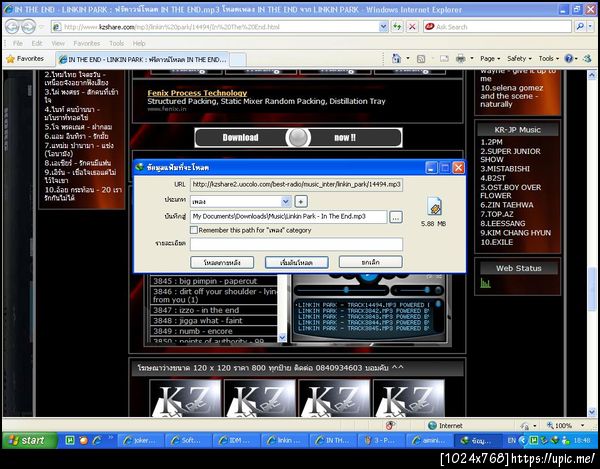
Task: Click the EN language indicator
Action: pyautogui.click(x=512, y=440)
